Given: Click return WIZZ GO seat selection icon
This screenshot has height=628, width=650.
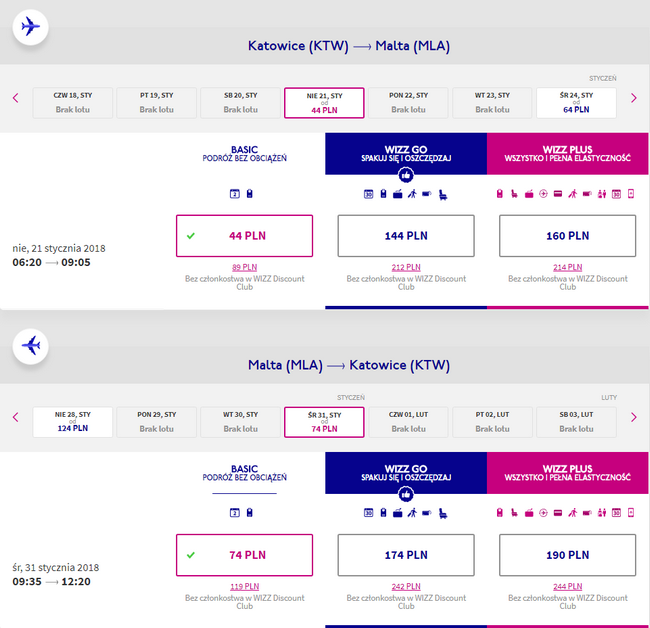Looking at the screenshot, I should [443, 514].
